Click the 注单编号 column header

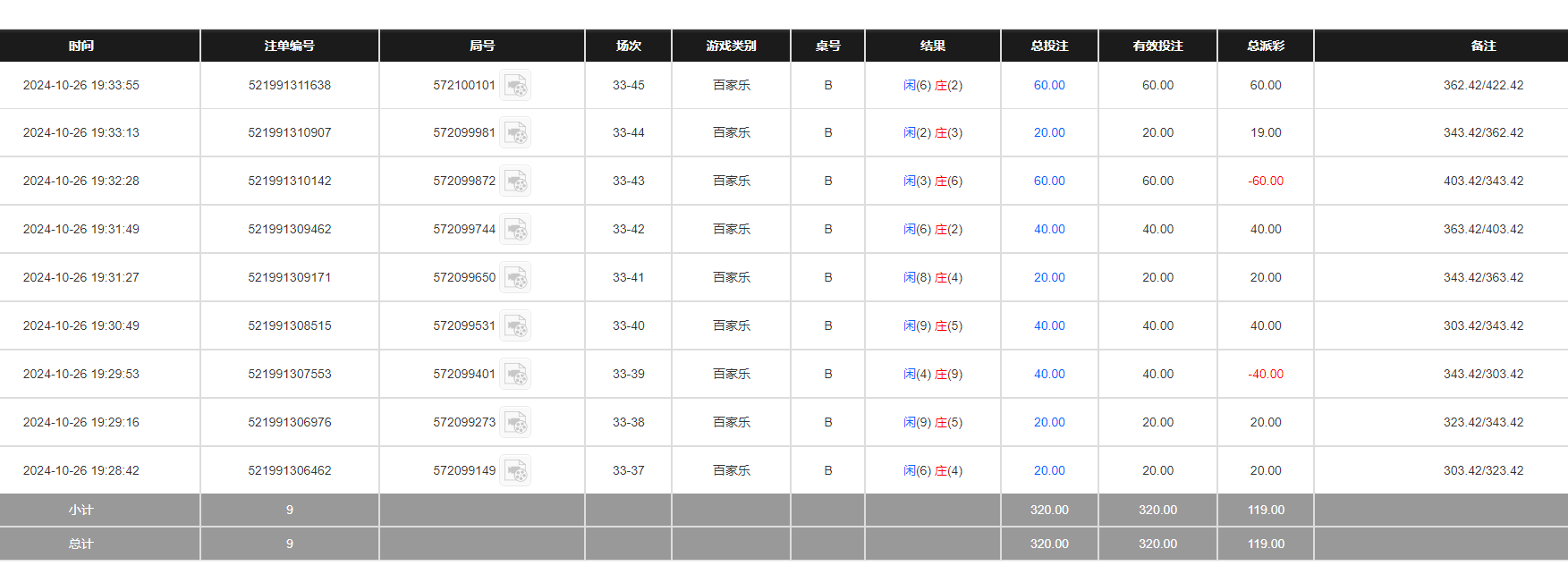(290, 46)
